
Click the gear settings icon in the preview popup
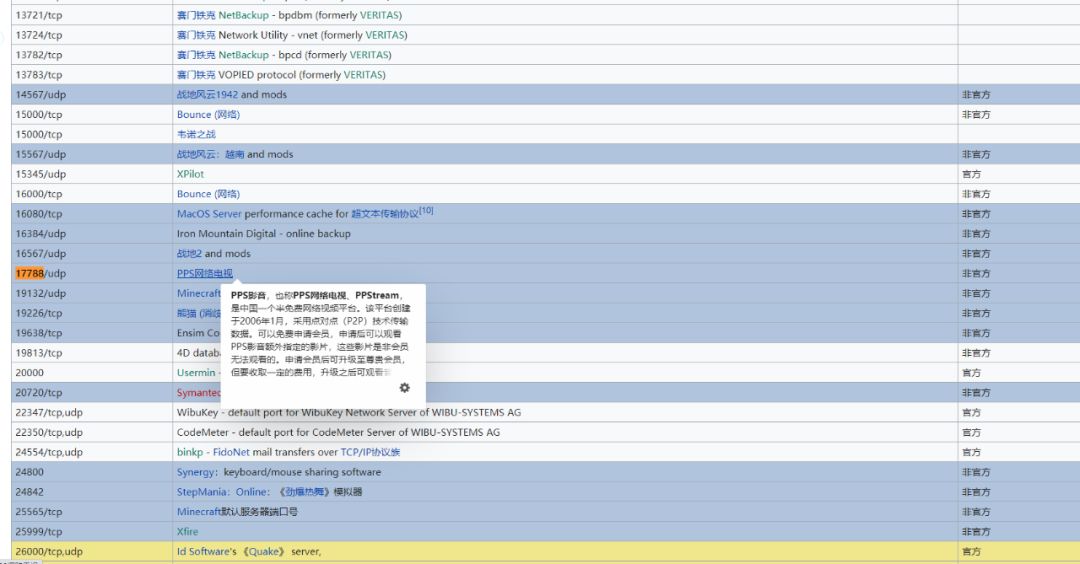[x=404, y=388]
